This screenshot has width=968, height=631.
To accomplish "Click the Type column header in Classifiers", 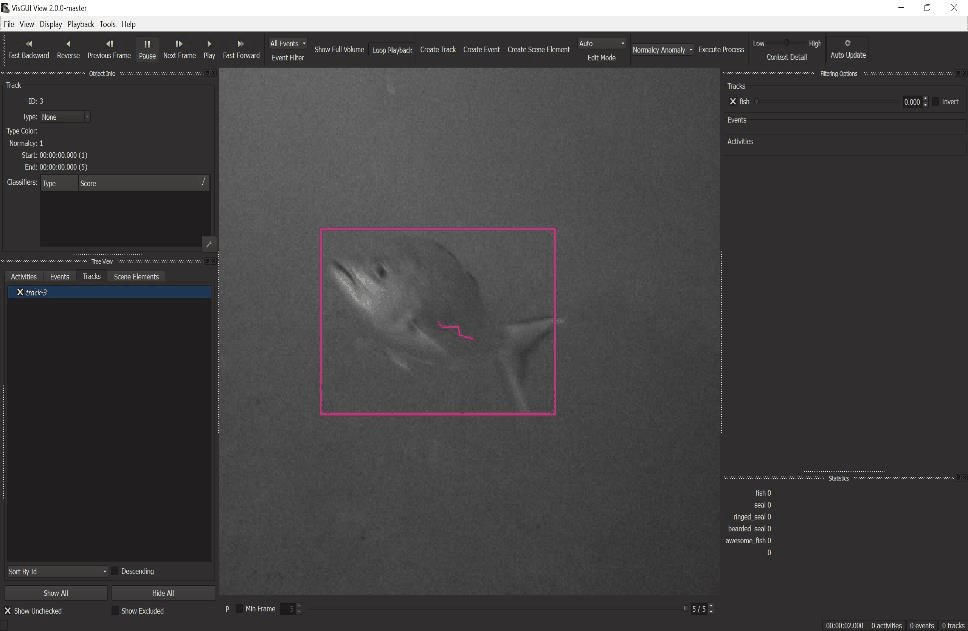I will (x=59, y=183).
